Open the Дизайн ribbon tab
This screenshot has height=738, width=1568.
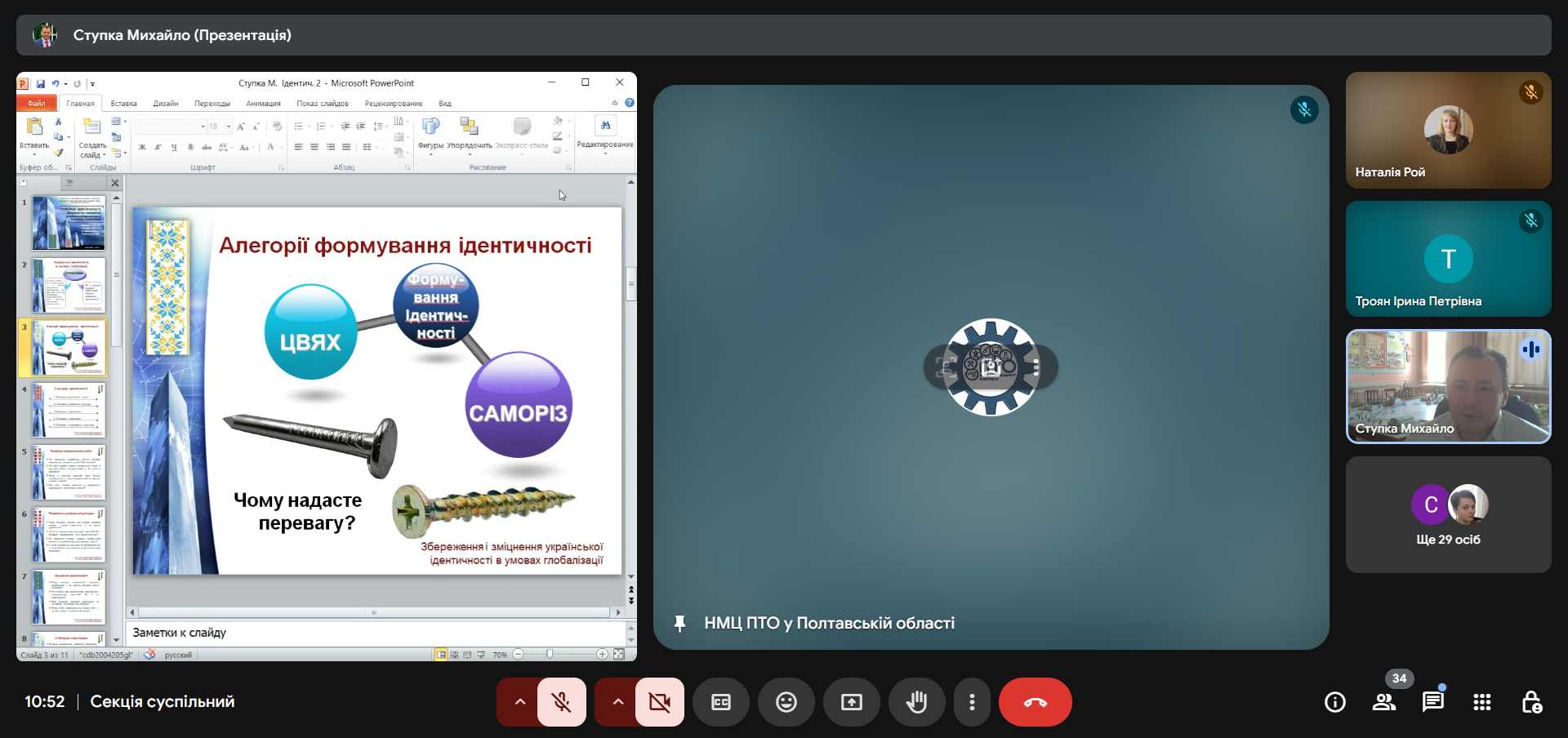point(165,104)
